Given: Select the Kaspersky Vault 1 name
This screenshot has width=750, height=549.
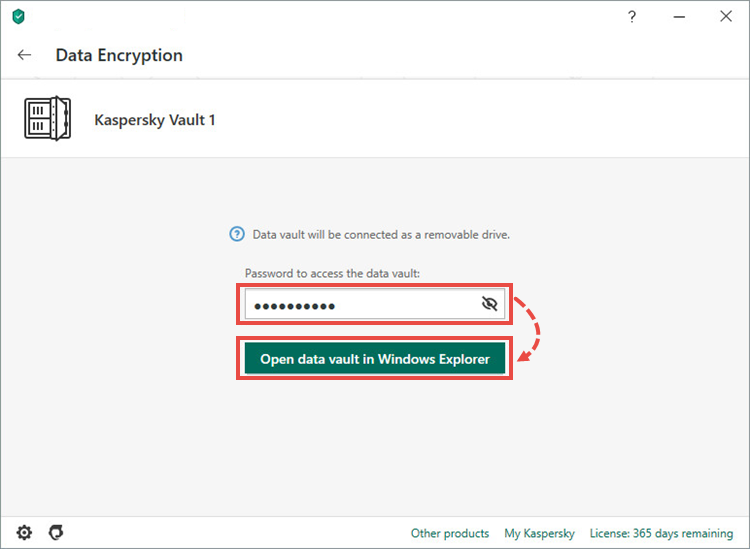Looking at the screenshot, I should click(154, 120).
